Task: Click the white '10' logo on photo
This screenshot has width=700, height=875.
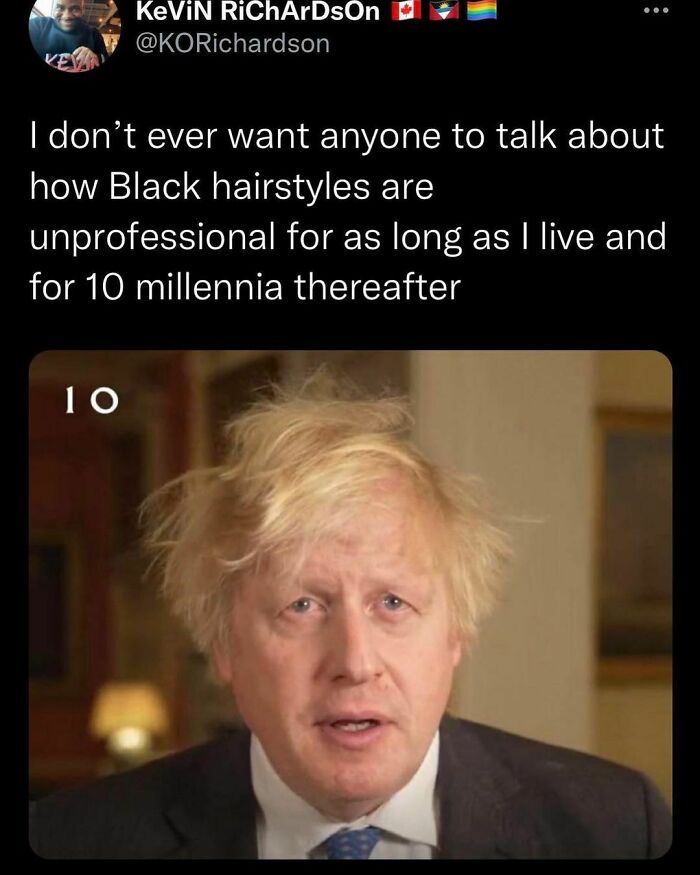Action: coord(92,401)
